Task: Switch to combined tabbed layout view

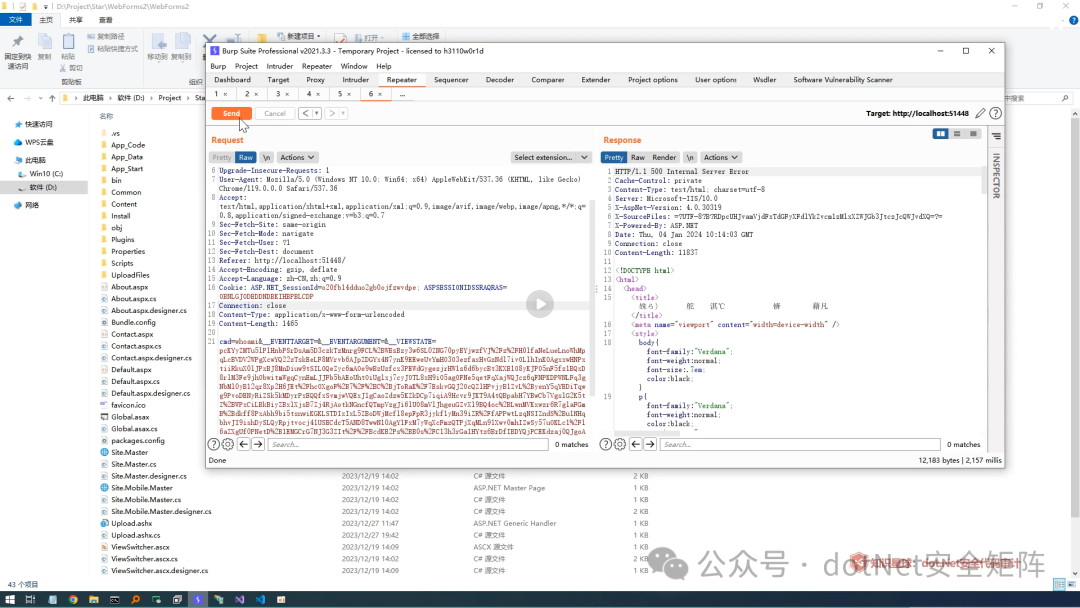Action: (x=973, y=134)
